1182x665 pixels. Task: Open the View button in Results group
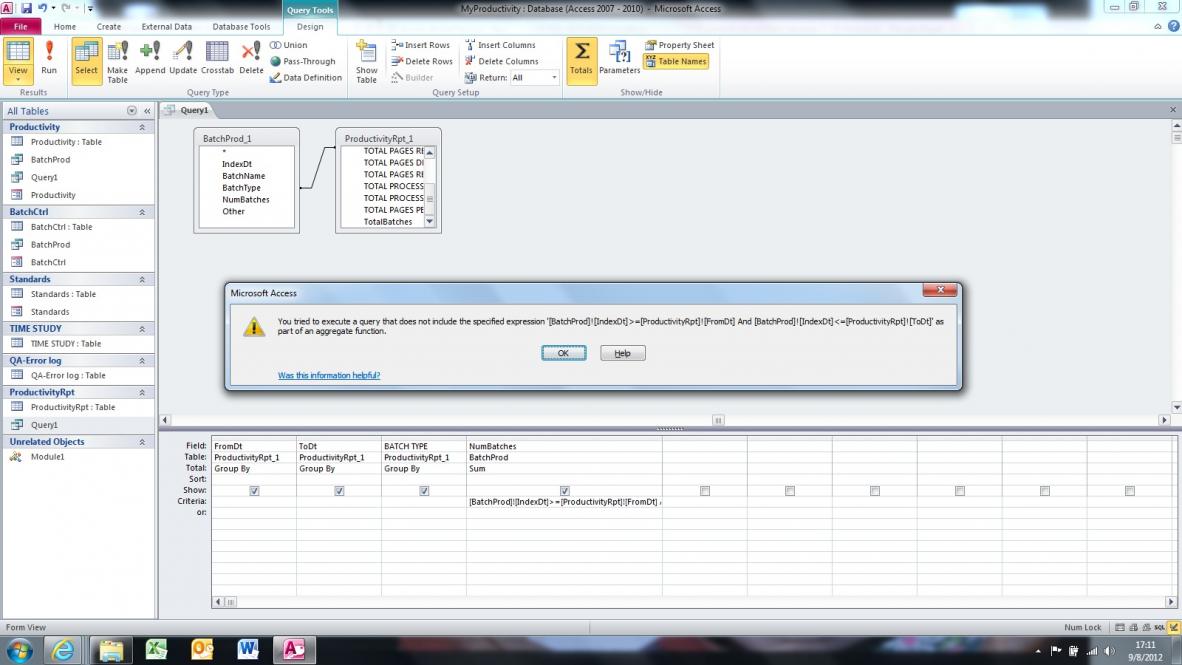click(x=18, y=61)
